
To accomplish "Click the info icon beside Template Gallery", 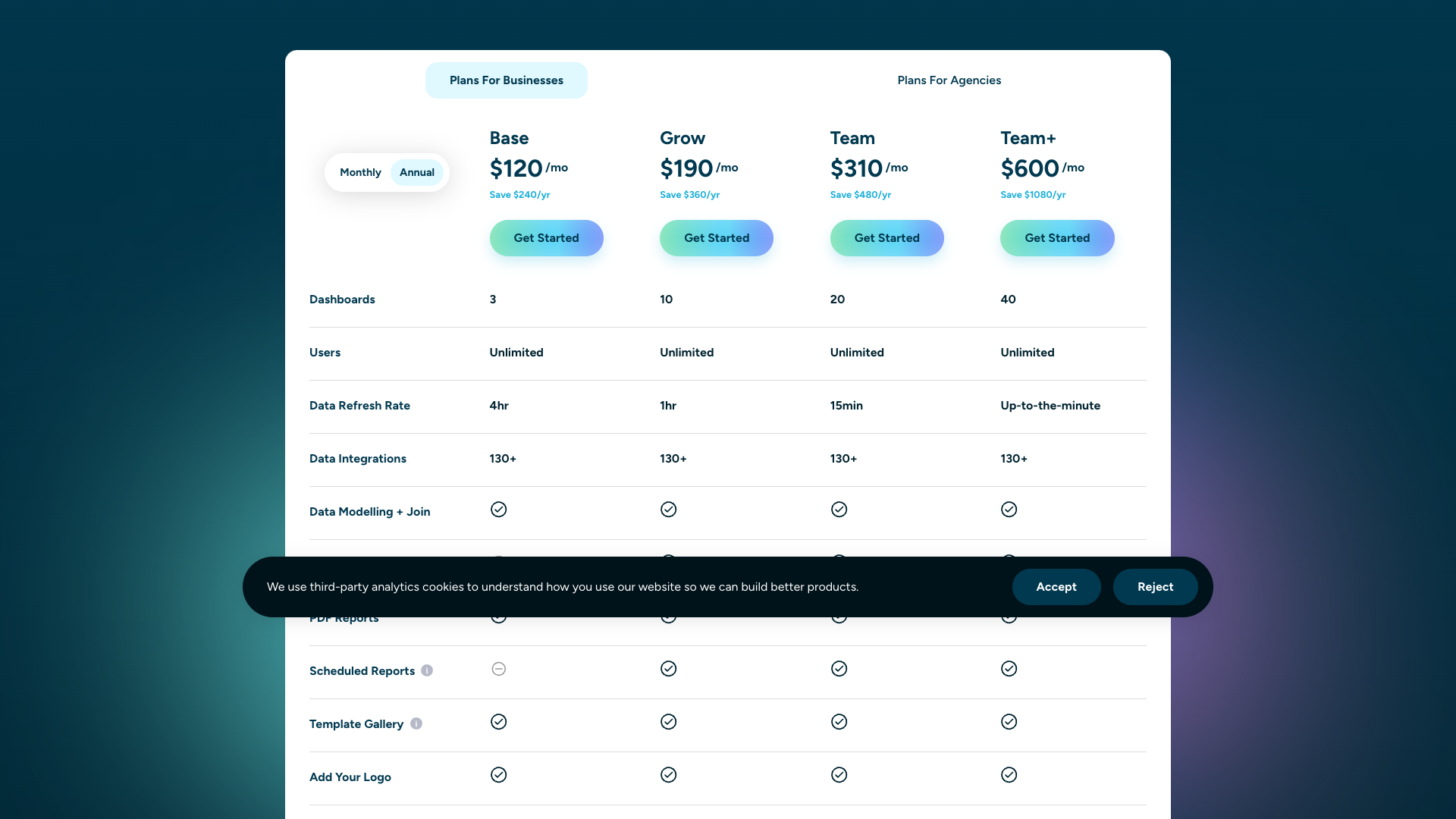I will point(416,723).
